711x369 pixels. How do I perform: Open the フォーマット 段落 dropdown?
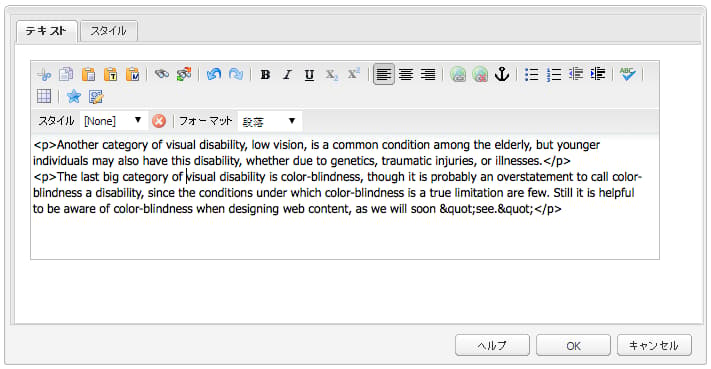[270, 121]
